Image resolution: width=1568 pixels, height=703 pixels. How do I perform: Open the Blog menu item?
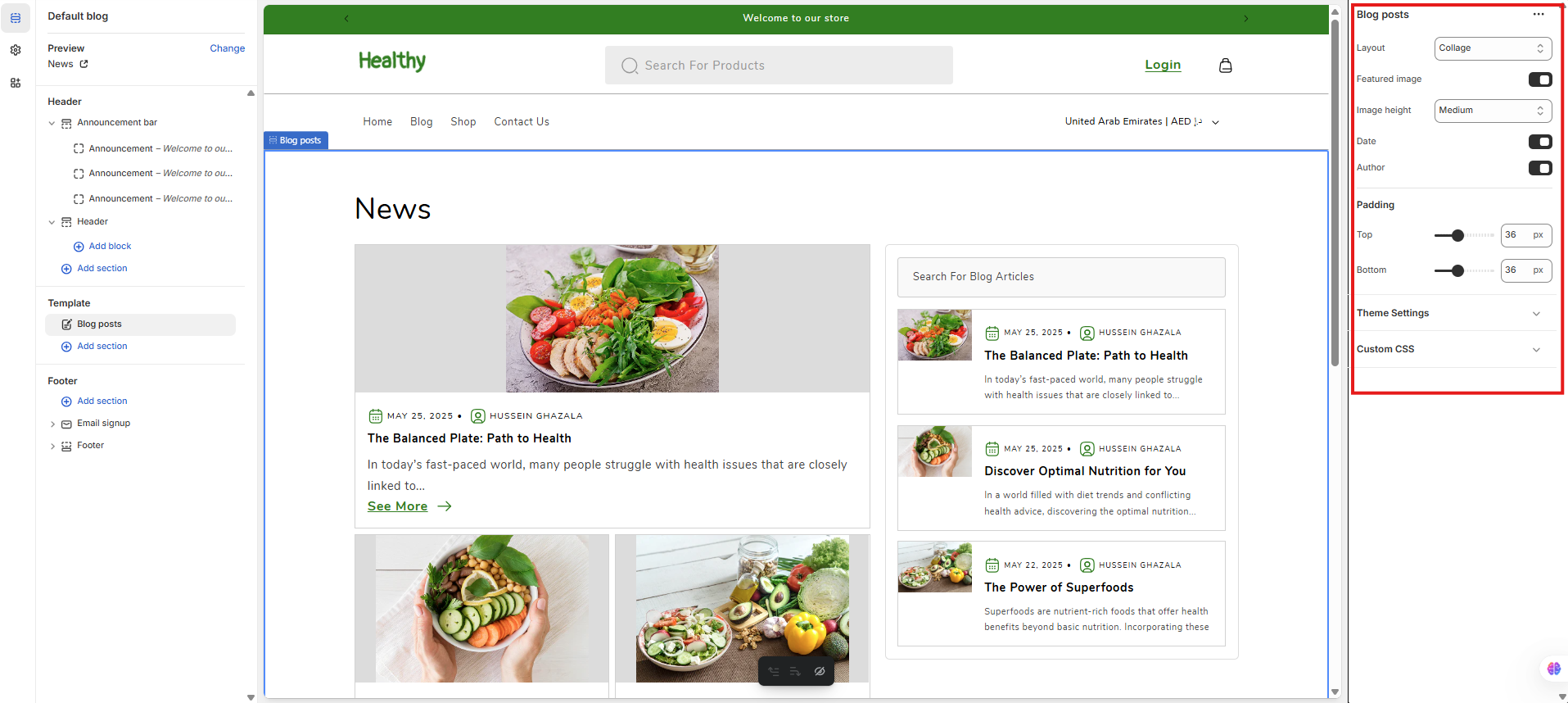click(422, 121)
